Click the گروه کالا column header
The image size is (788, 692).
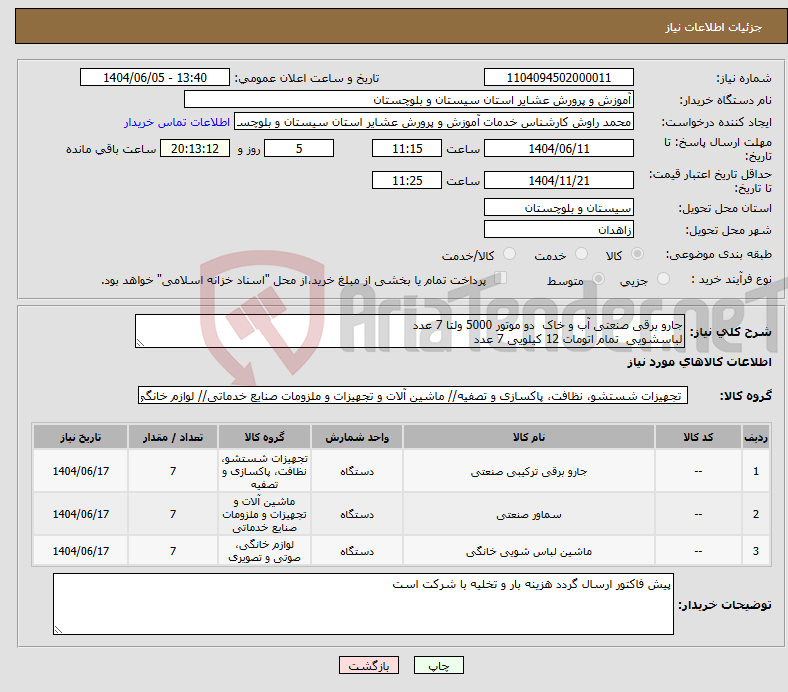264,437
